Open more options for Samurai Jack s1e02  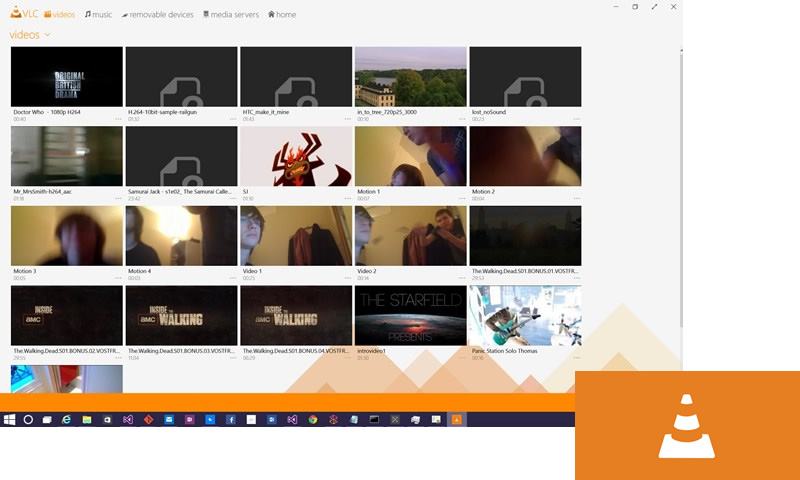pos(233,198)
